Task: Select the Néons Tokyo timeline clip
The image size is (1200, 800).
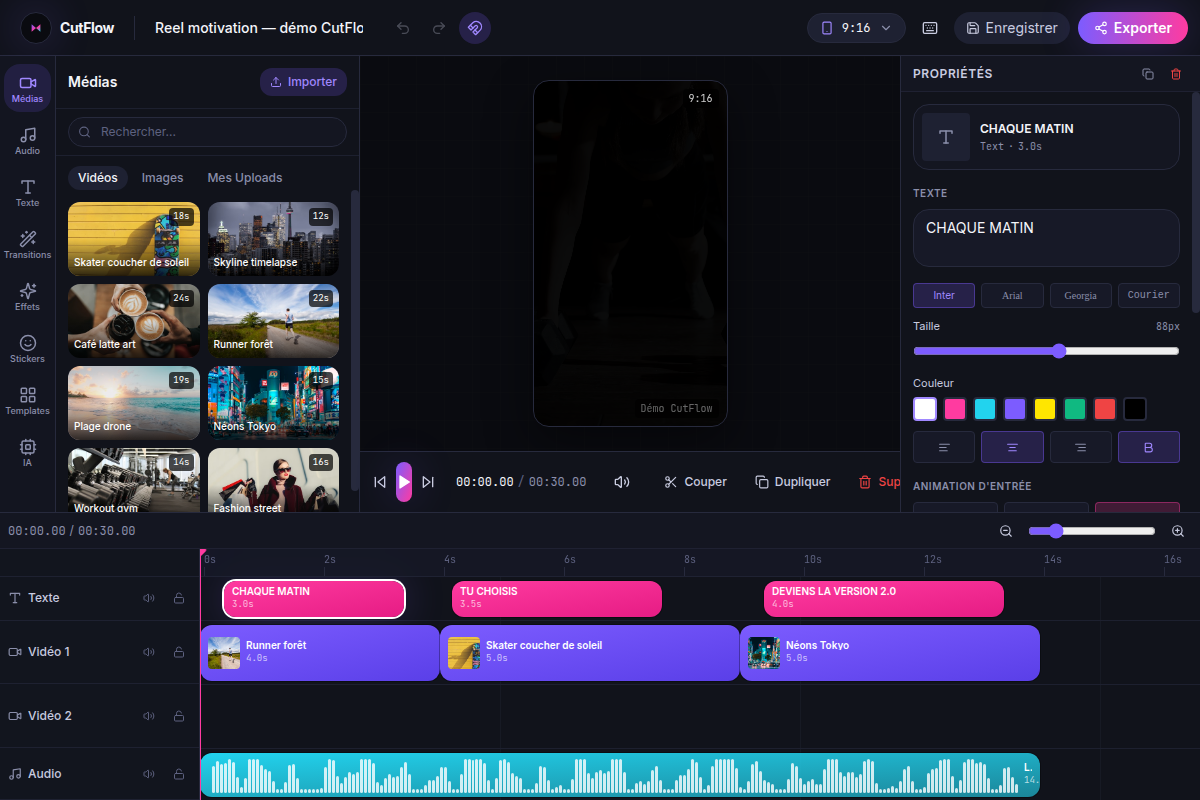Action: coord(890,653)
